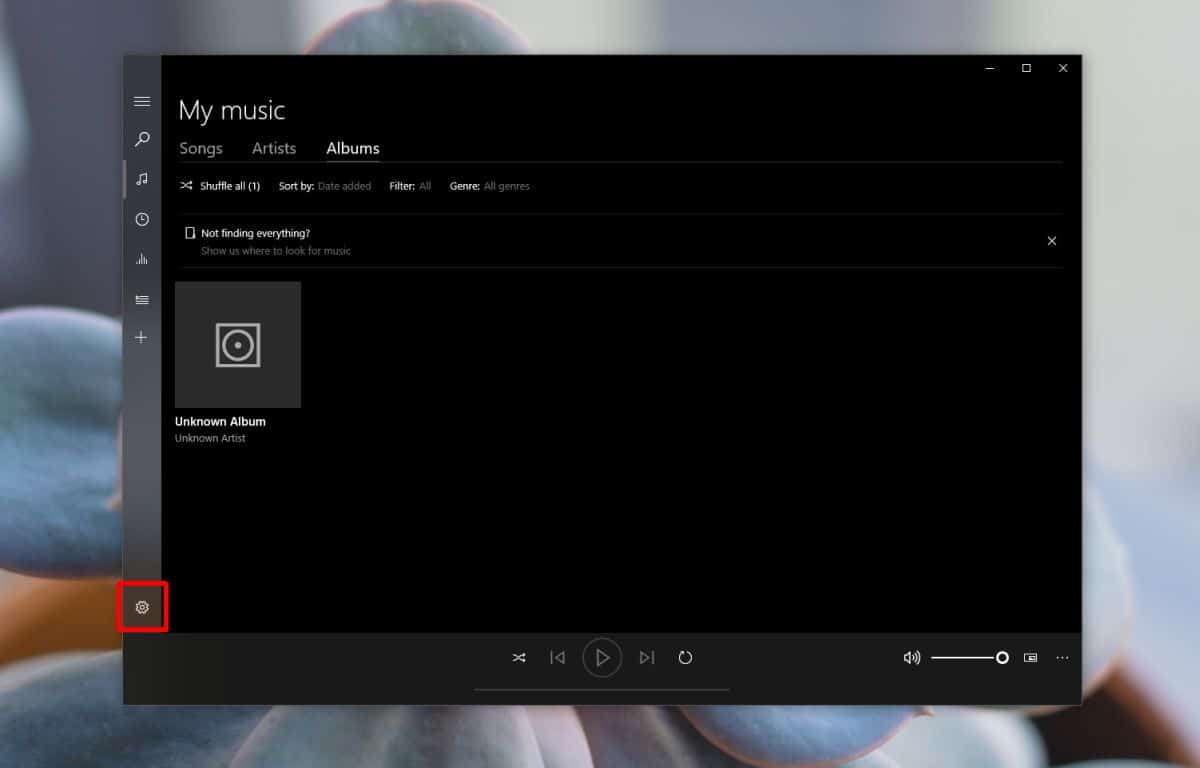This screenshot has height=768, width=1200.
Task: Open Playlists icon in sidebar
Action: click(142, 299)
